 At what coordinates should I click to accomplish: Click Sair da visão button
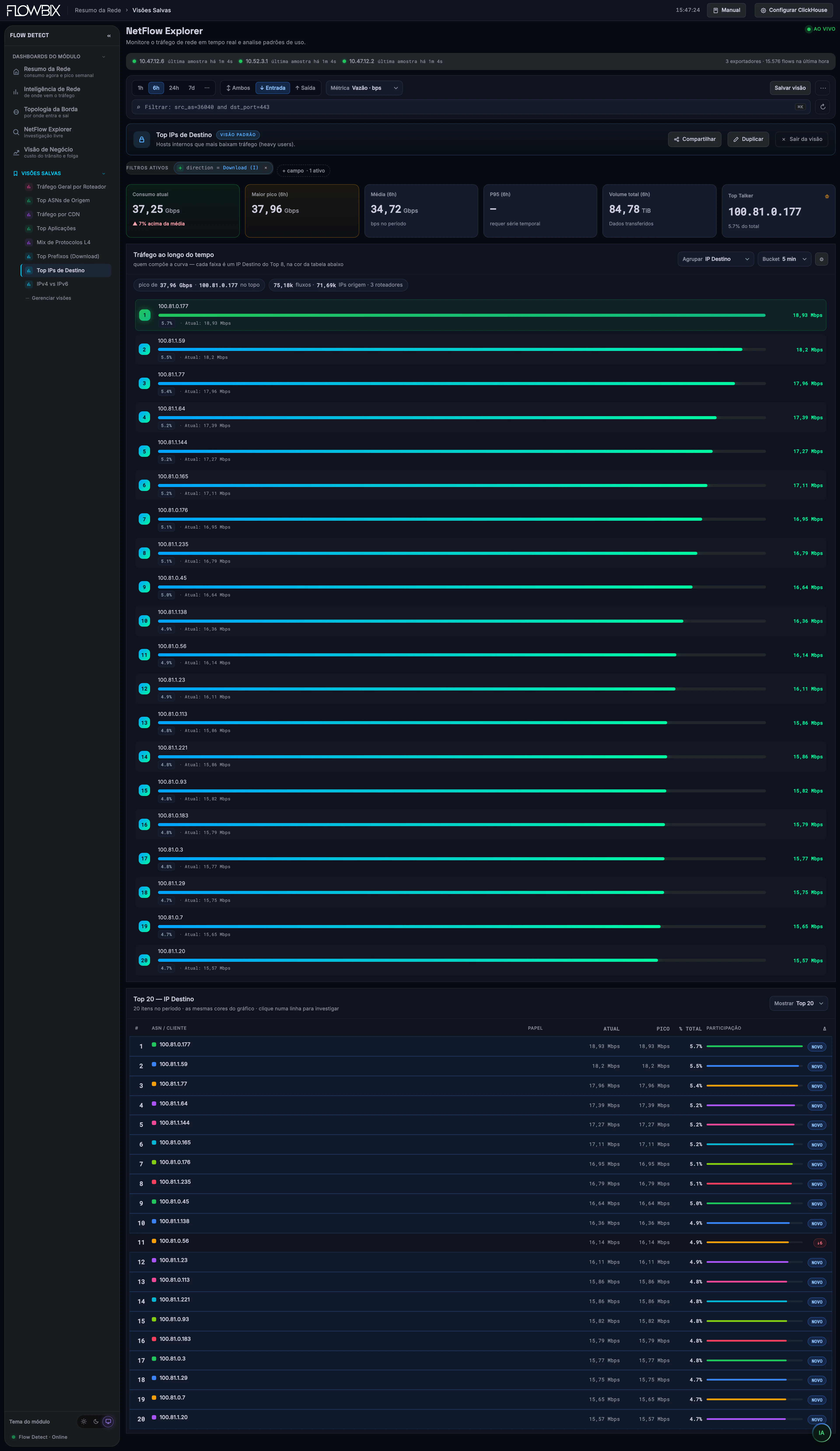click(x=801, y=139)
